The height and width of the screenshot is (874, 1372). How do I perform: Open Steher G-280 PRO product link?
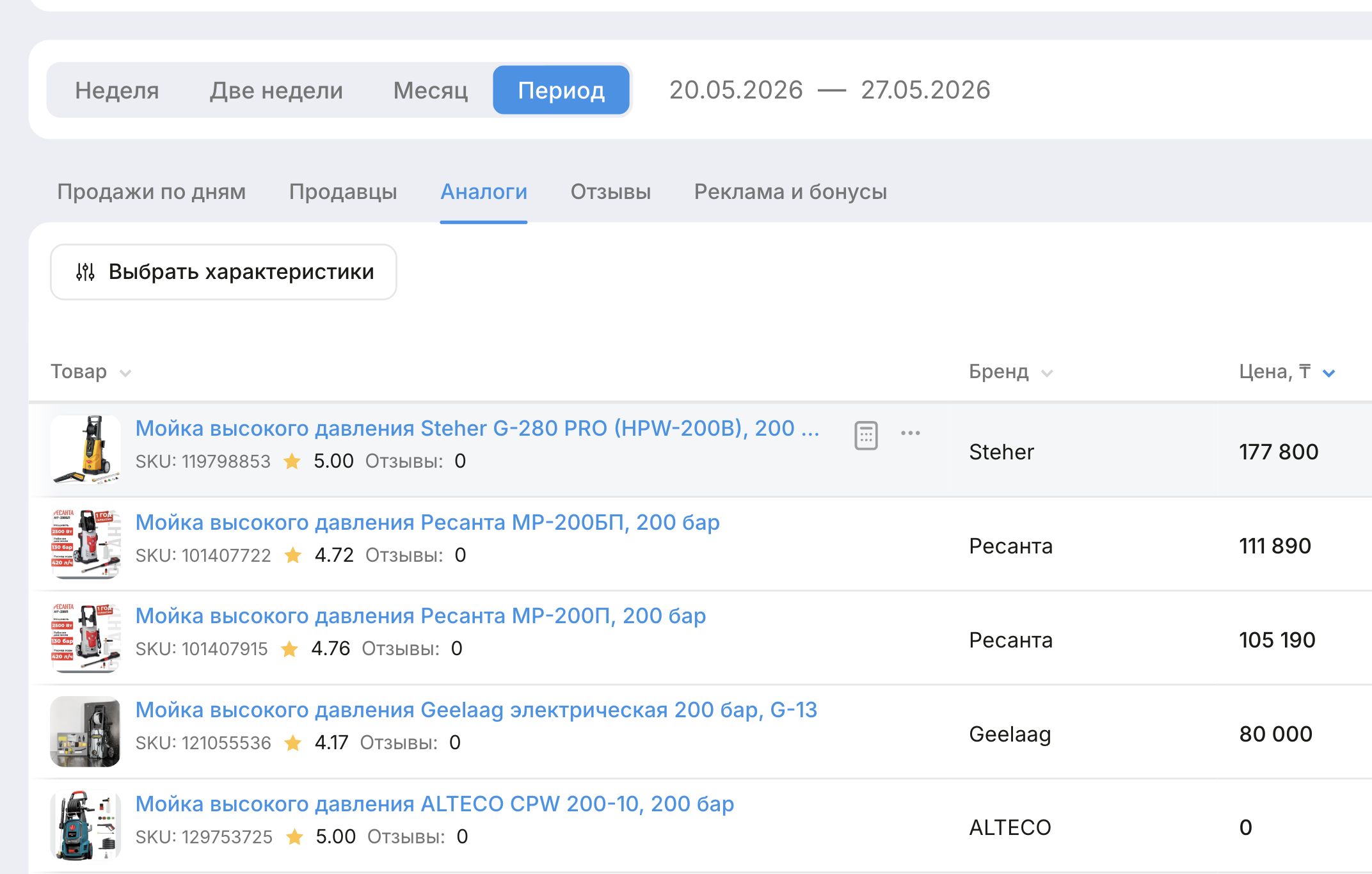pos(477,428)
